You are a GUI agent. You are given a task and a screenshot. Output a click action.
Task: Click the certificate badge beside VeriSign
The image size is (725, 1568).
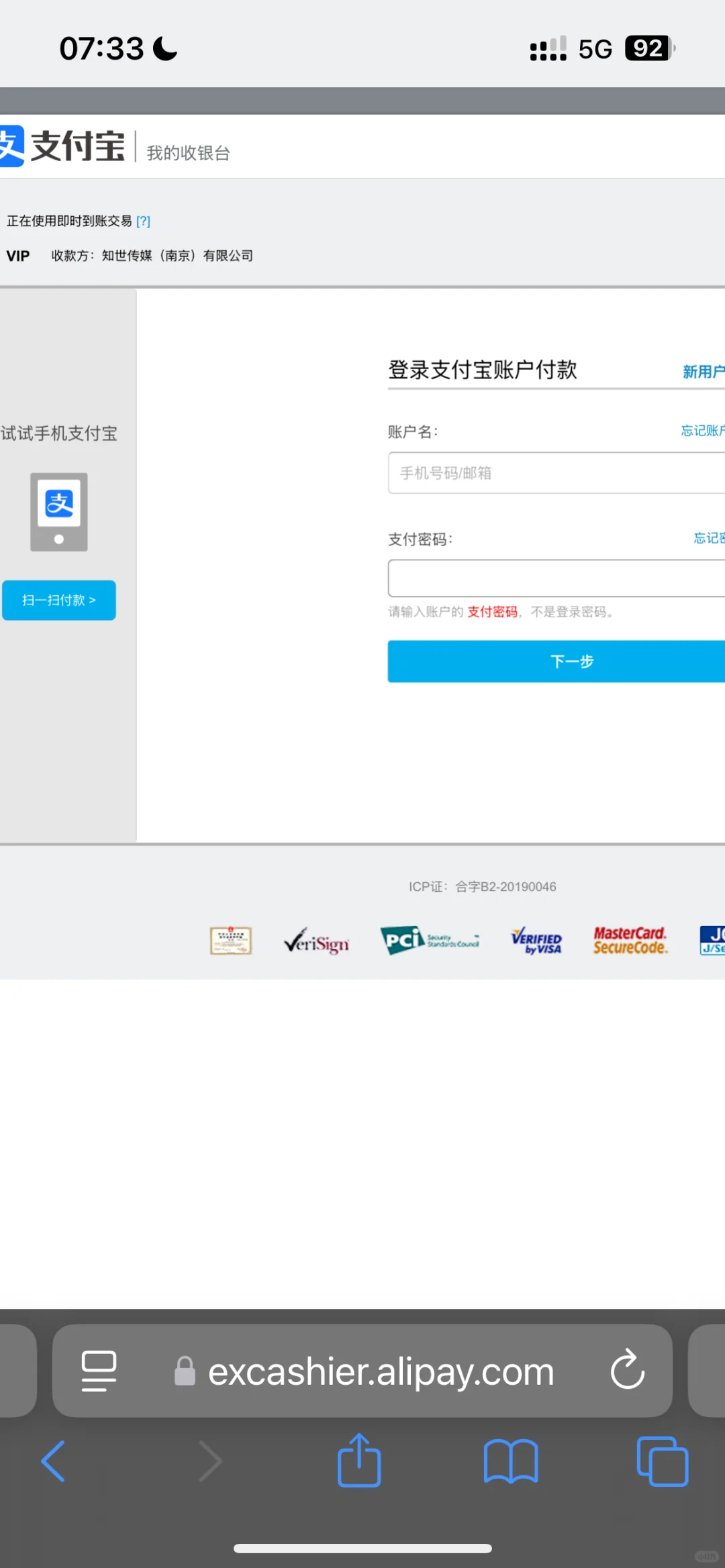(231, 941)
